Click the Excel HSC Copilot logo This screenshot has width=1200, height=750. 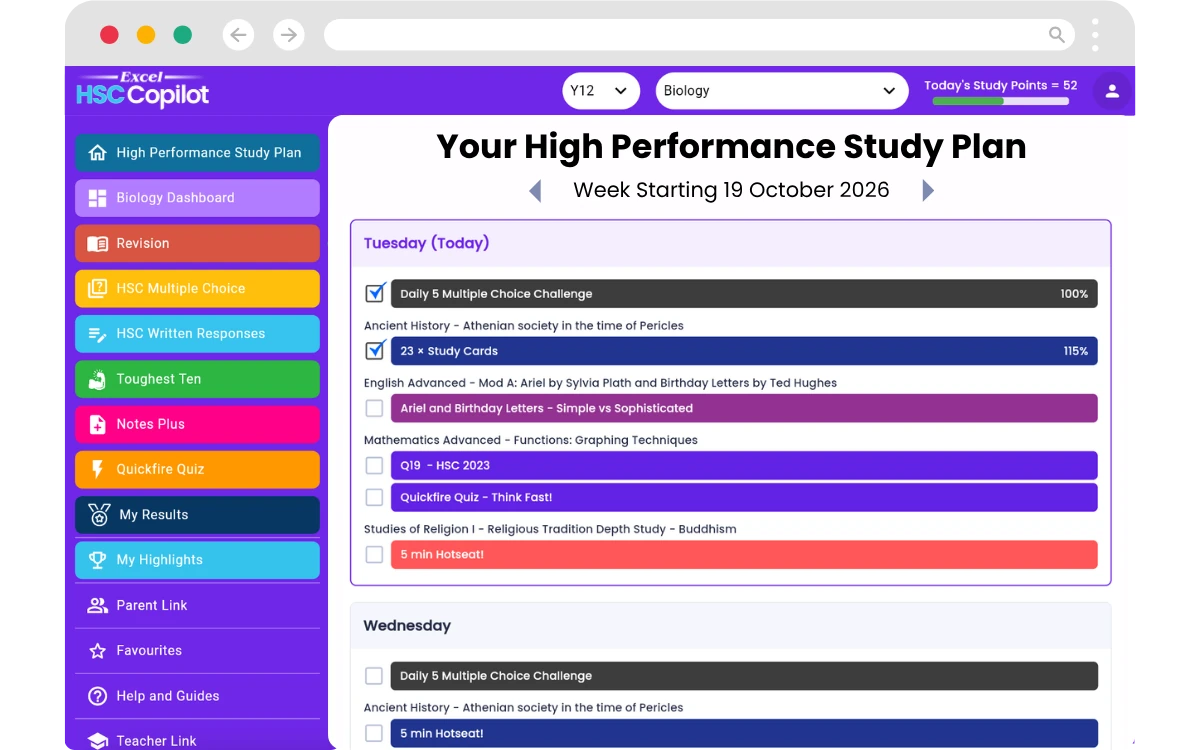[x=142, y=90]
